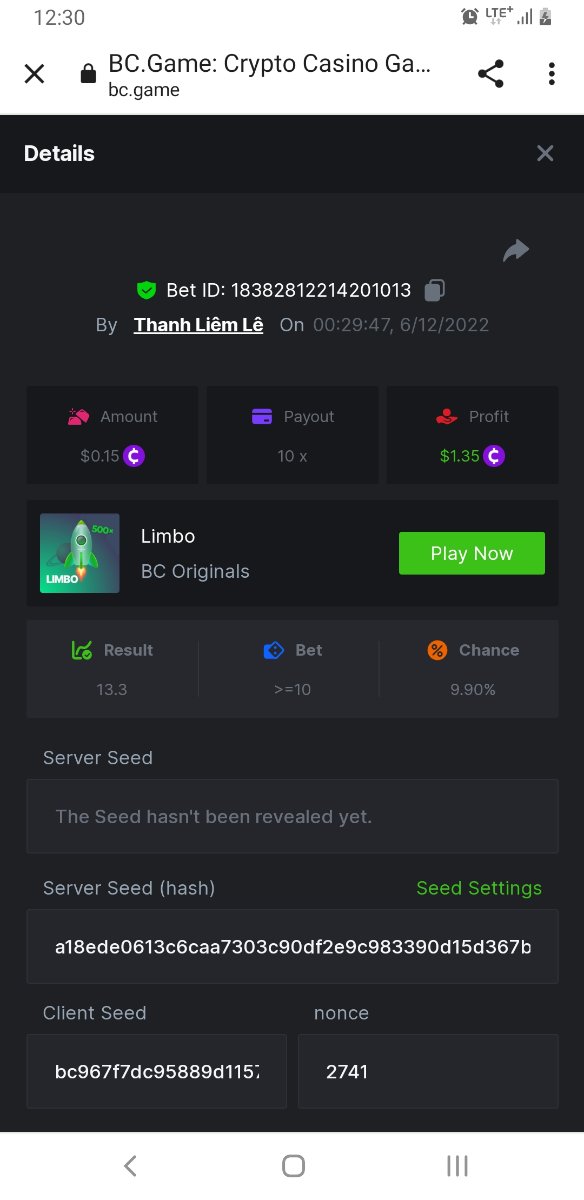The width and height of the screenshot is (584, 1200).
Task: Click the Play Now button
Action: click(472, 553)
